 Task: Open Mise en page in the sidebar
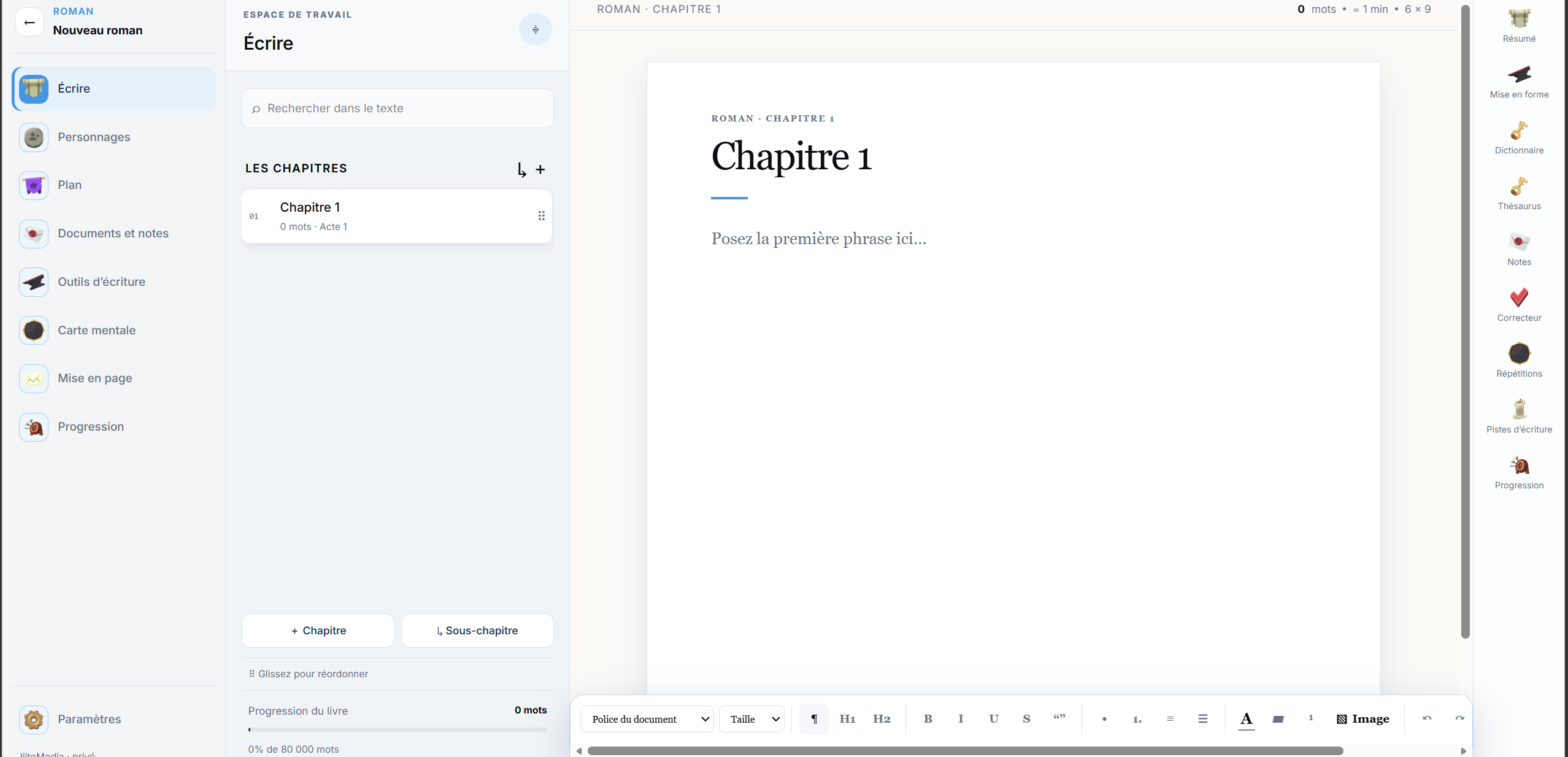[x=114, y=378]
